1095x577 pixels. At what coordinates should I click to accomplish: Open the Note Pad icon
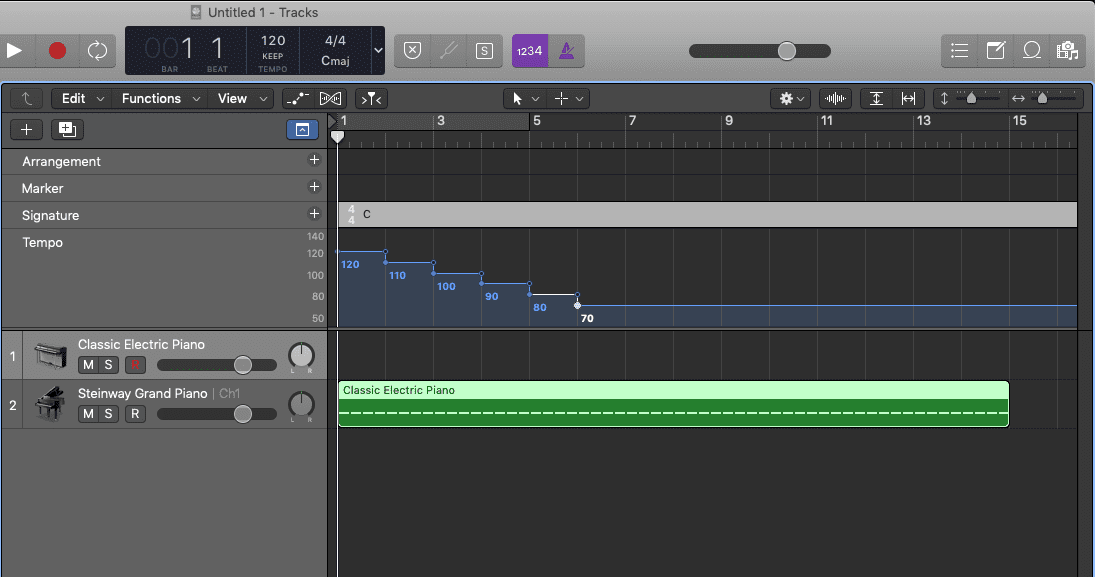[996, 51]
